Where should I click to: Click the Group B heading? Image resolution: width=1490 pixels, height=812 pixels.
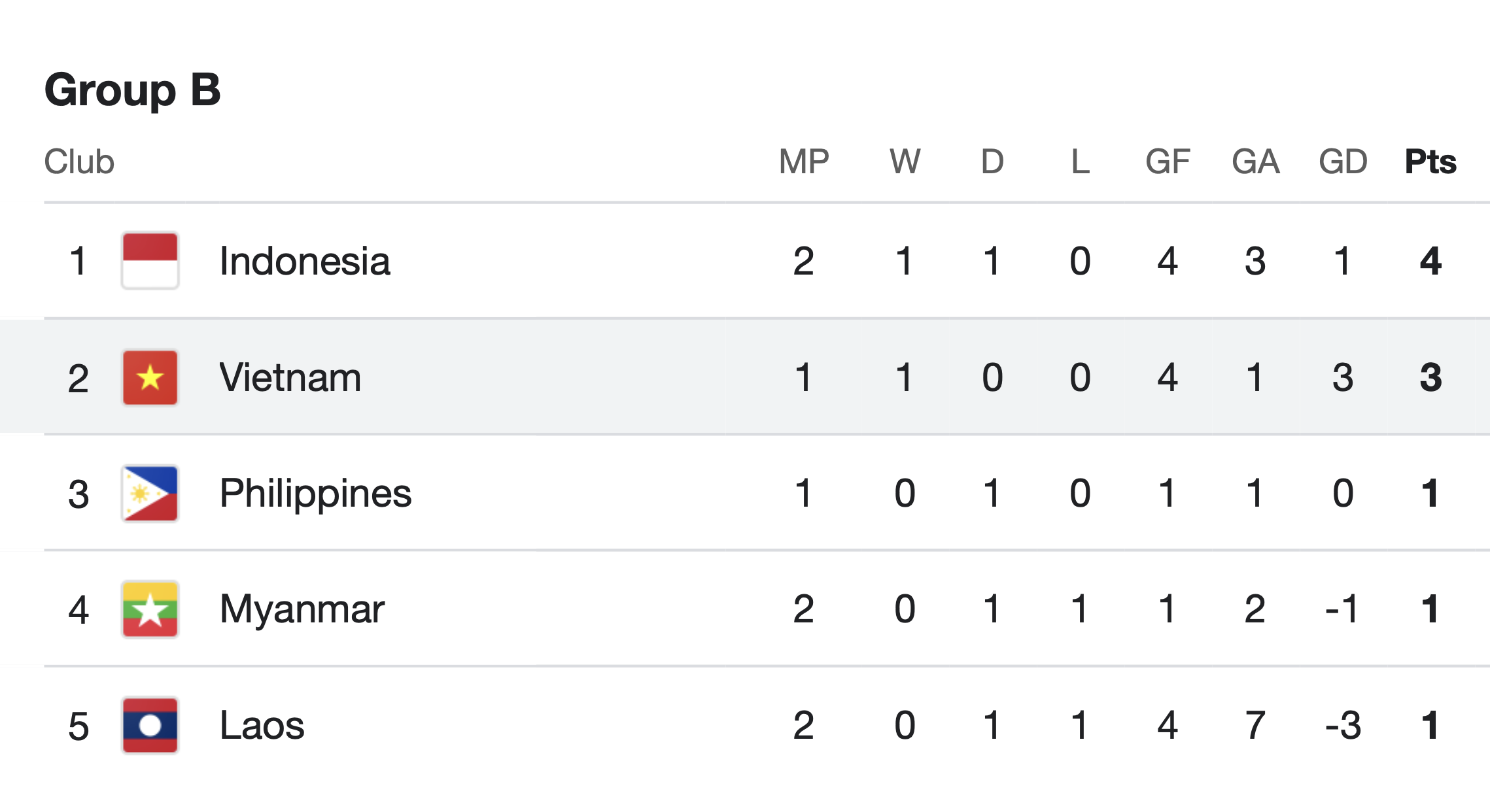(133, 90)
